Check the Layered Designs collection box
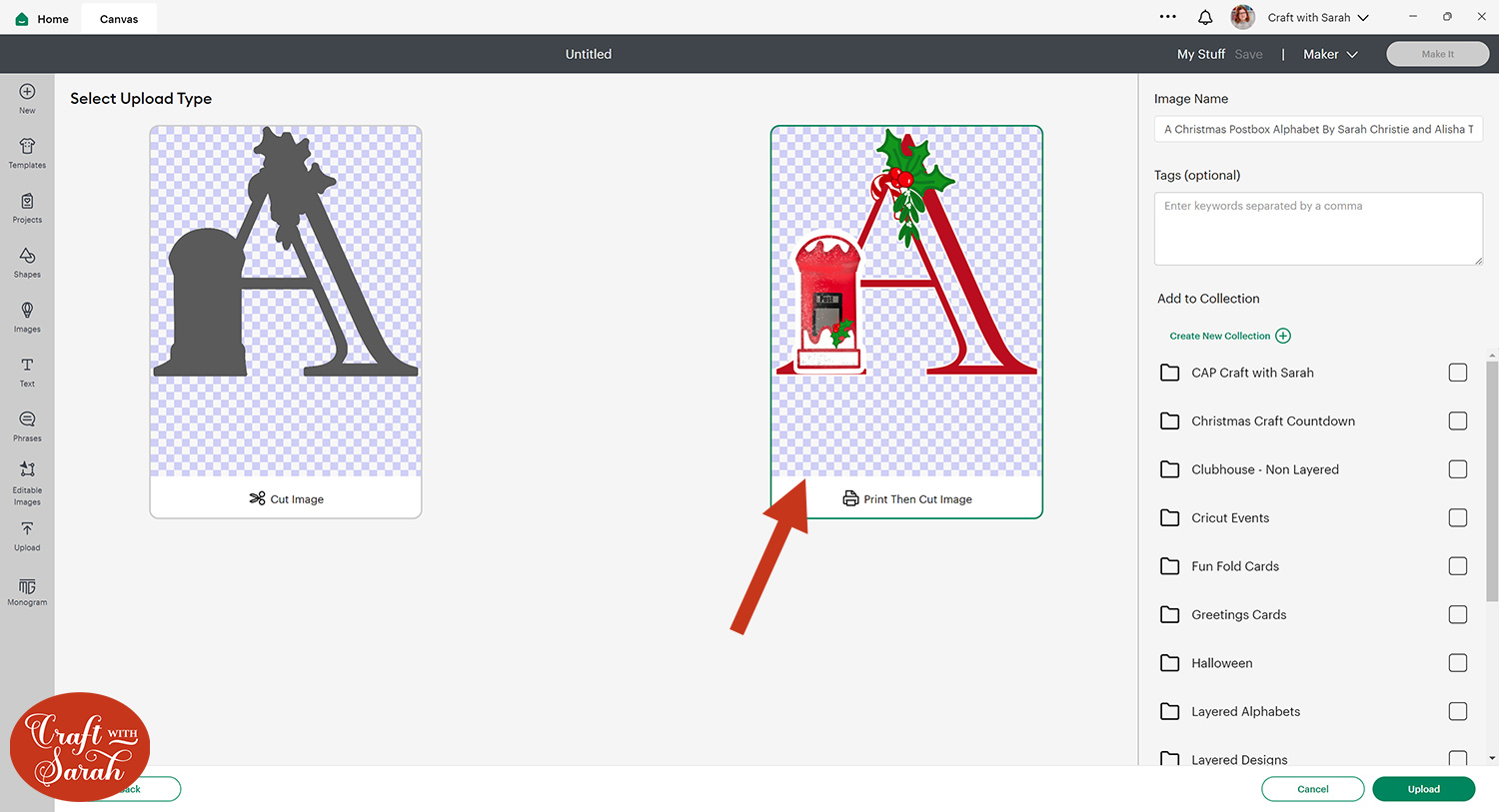 click(x=1458, y=758)
